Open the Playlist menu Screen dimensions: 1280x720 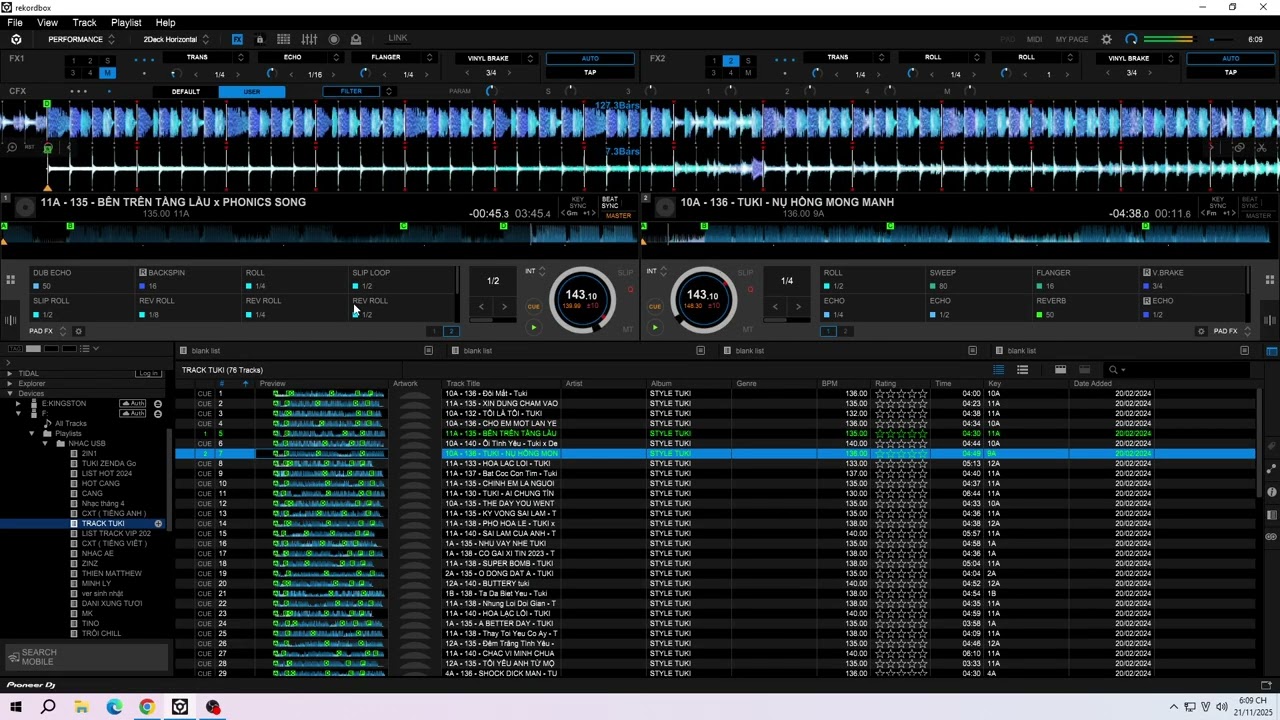pos(126,22)
